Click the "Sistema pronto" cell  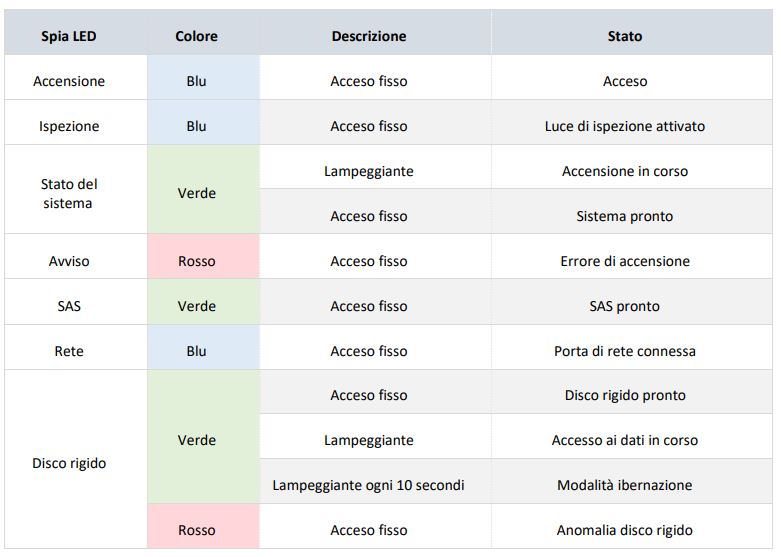coord(625,216)
